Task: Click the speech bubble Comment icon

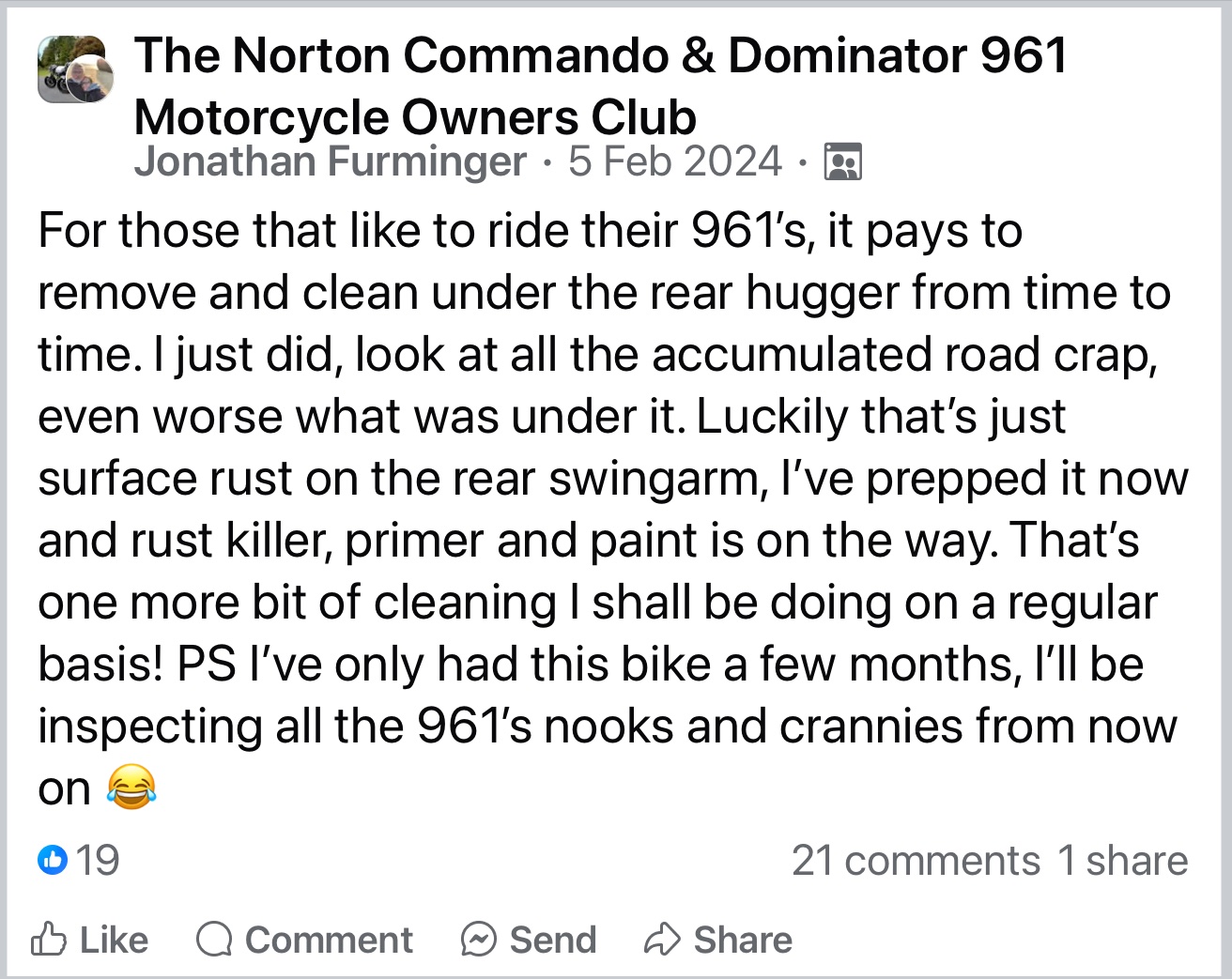Action: [214, 940]
